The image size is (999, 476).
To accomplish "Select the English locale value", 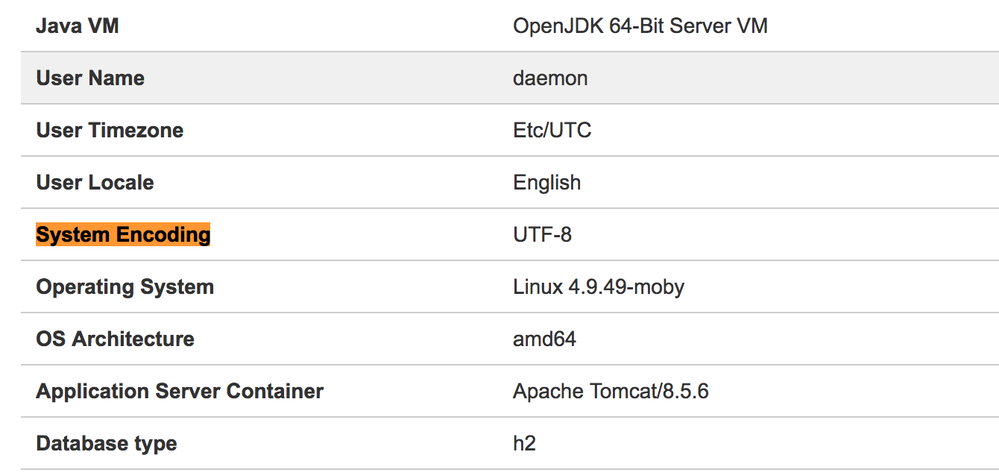I will pos(547,183).
